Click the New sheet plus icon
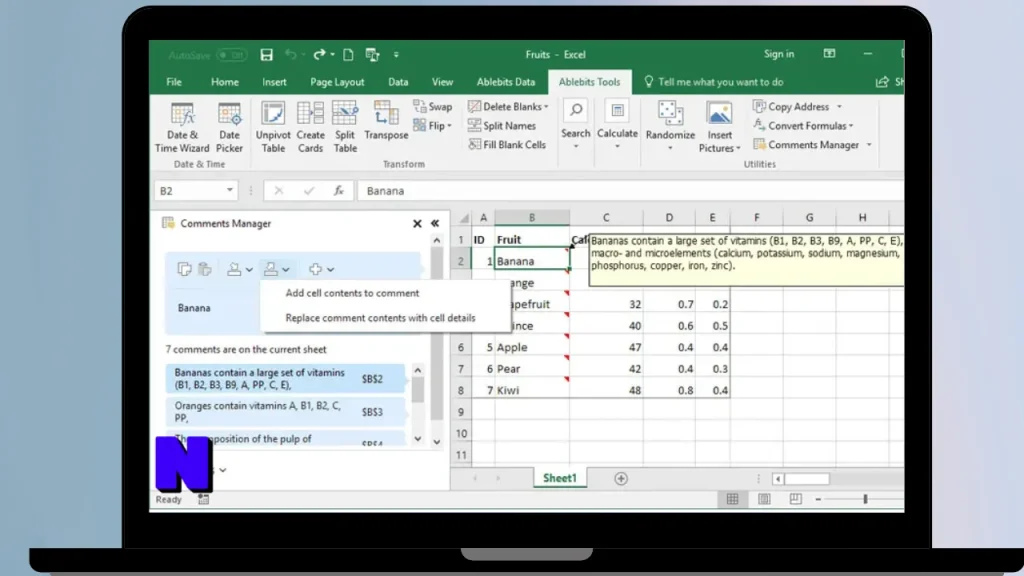Viewport: 1024px width, 576px height. [621, 479]
